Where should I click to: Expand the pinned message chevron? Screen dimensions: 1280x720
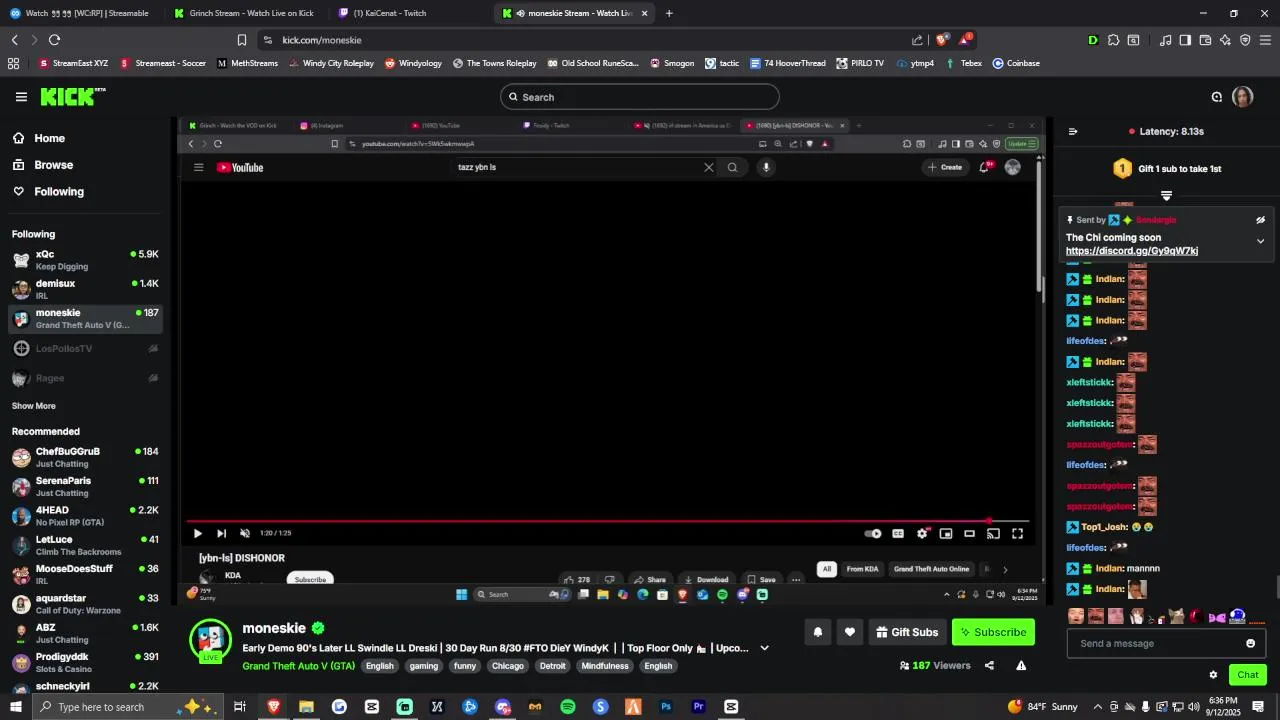1260,241
